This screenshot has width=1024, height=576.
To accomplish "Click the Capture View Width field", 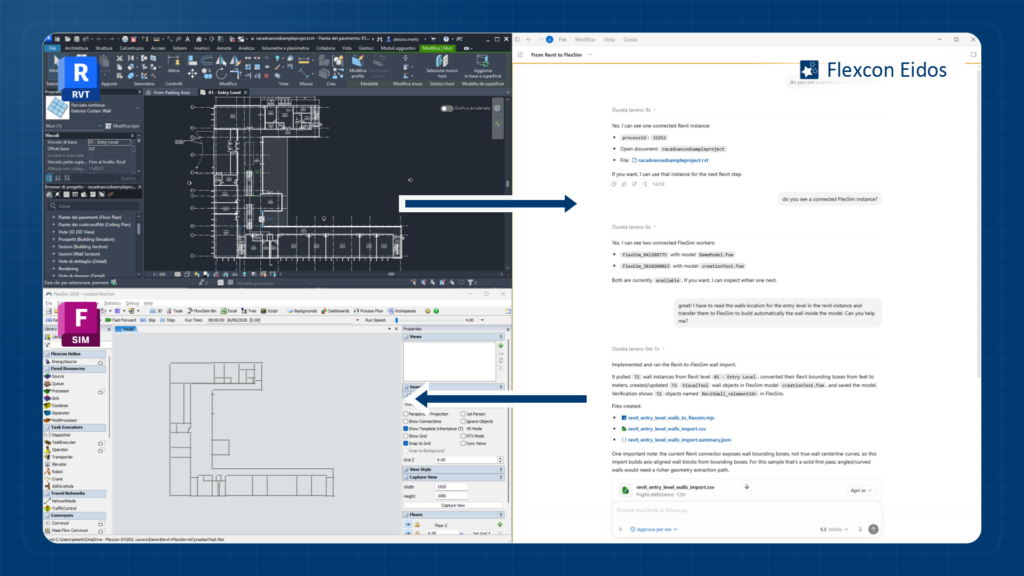I will tap(451, 487).
